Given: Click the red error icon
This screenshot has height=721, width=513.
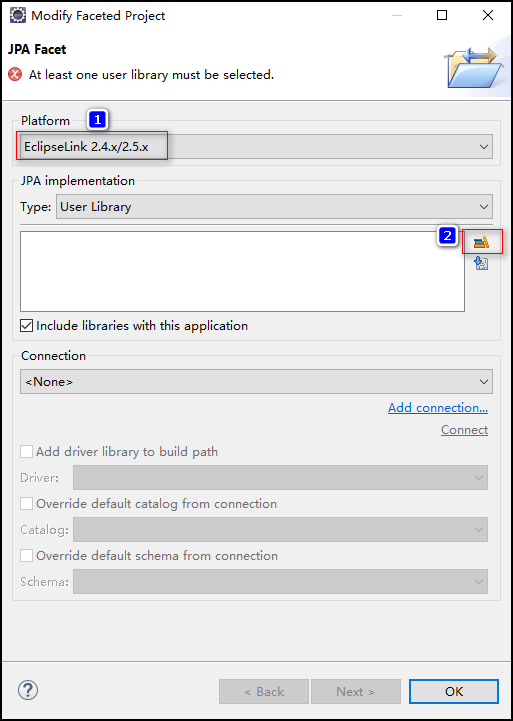Looking at the screenshot, I should coord(15,74).
